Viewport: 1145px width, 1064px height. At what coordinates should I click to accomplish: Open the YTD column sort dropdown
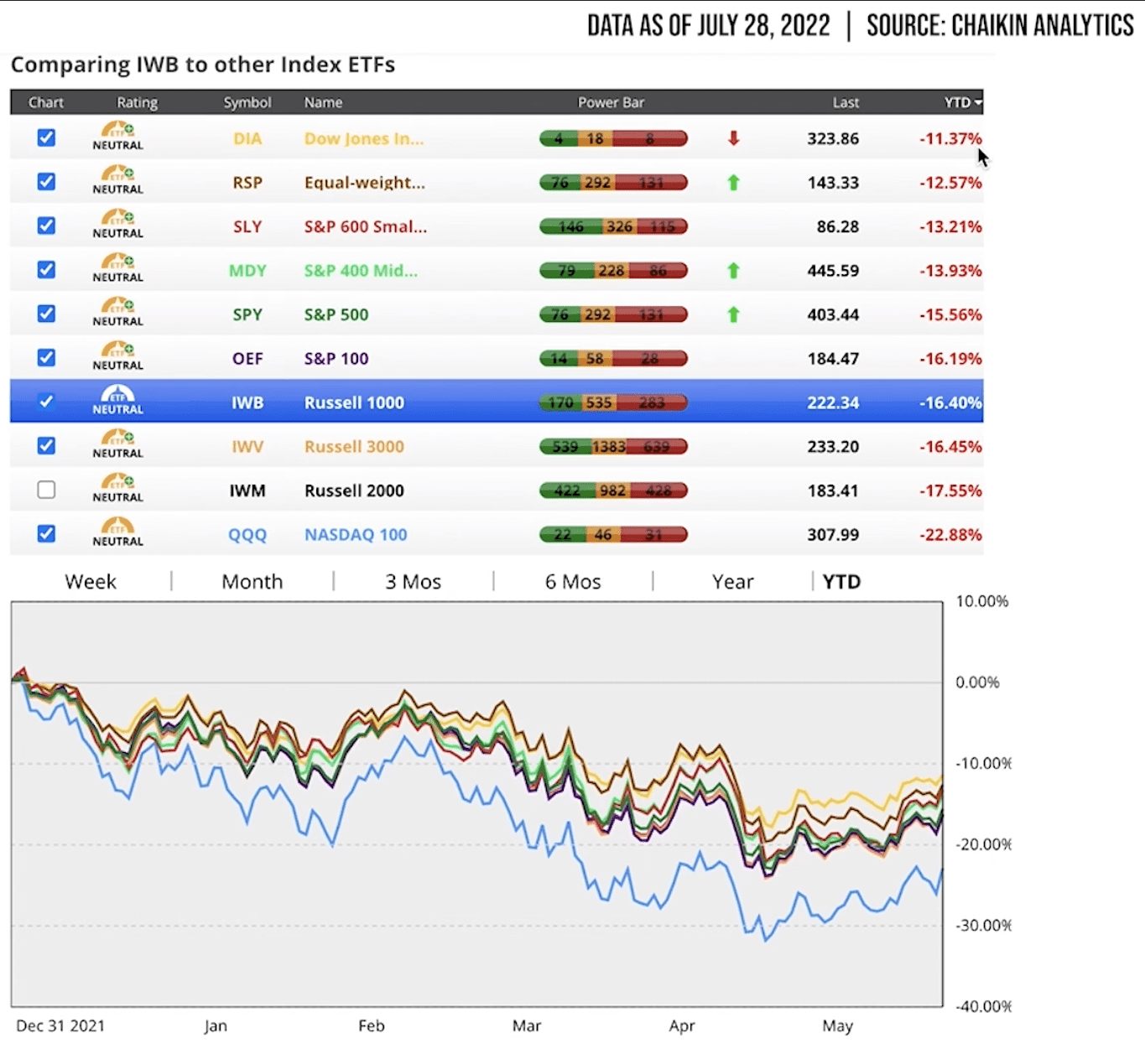pyautogui.click(x=963, y=102)
